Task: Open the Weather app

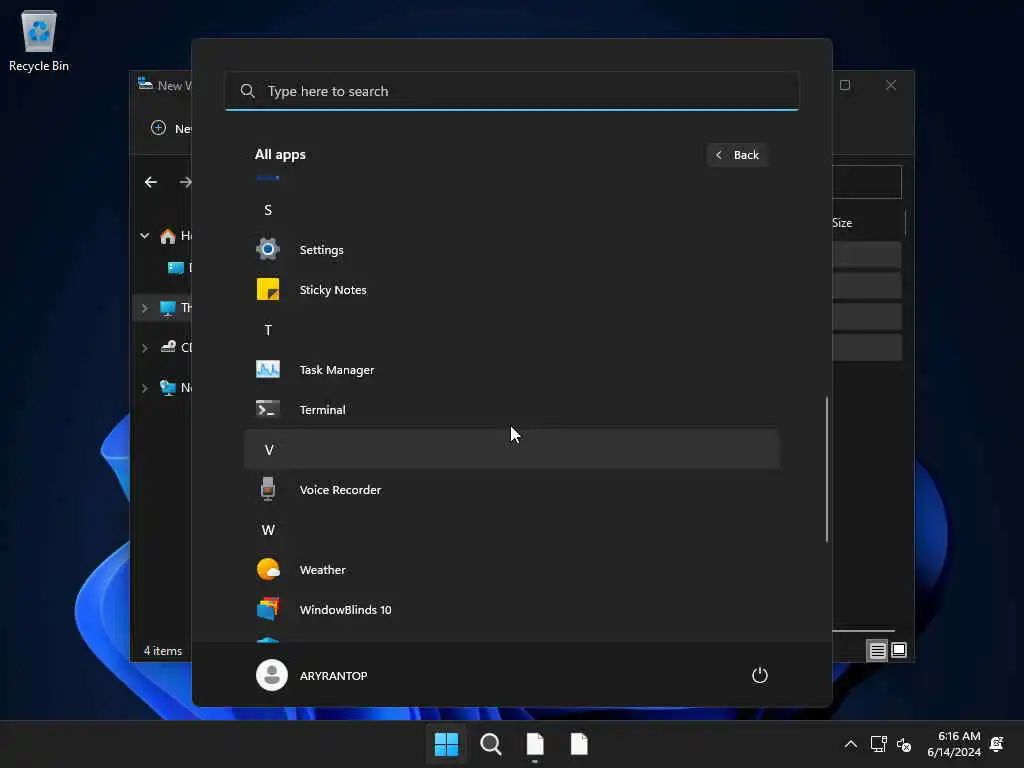Action: (x=511, y=569)
